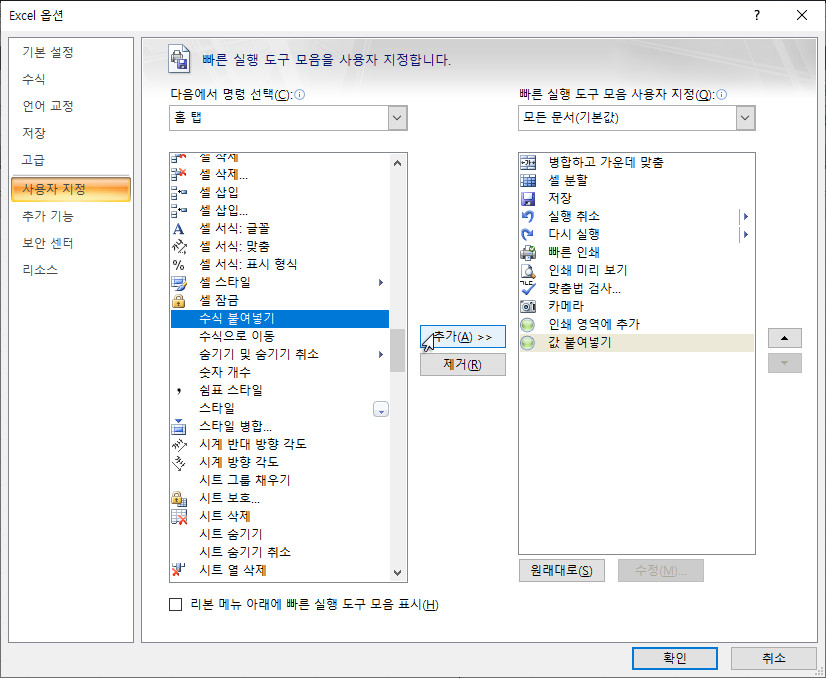Click the 셀 삭제... icon in command list
The height and width of the screenshot is (678, 826).
tap(179, 174)
